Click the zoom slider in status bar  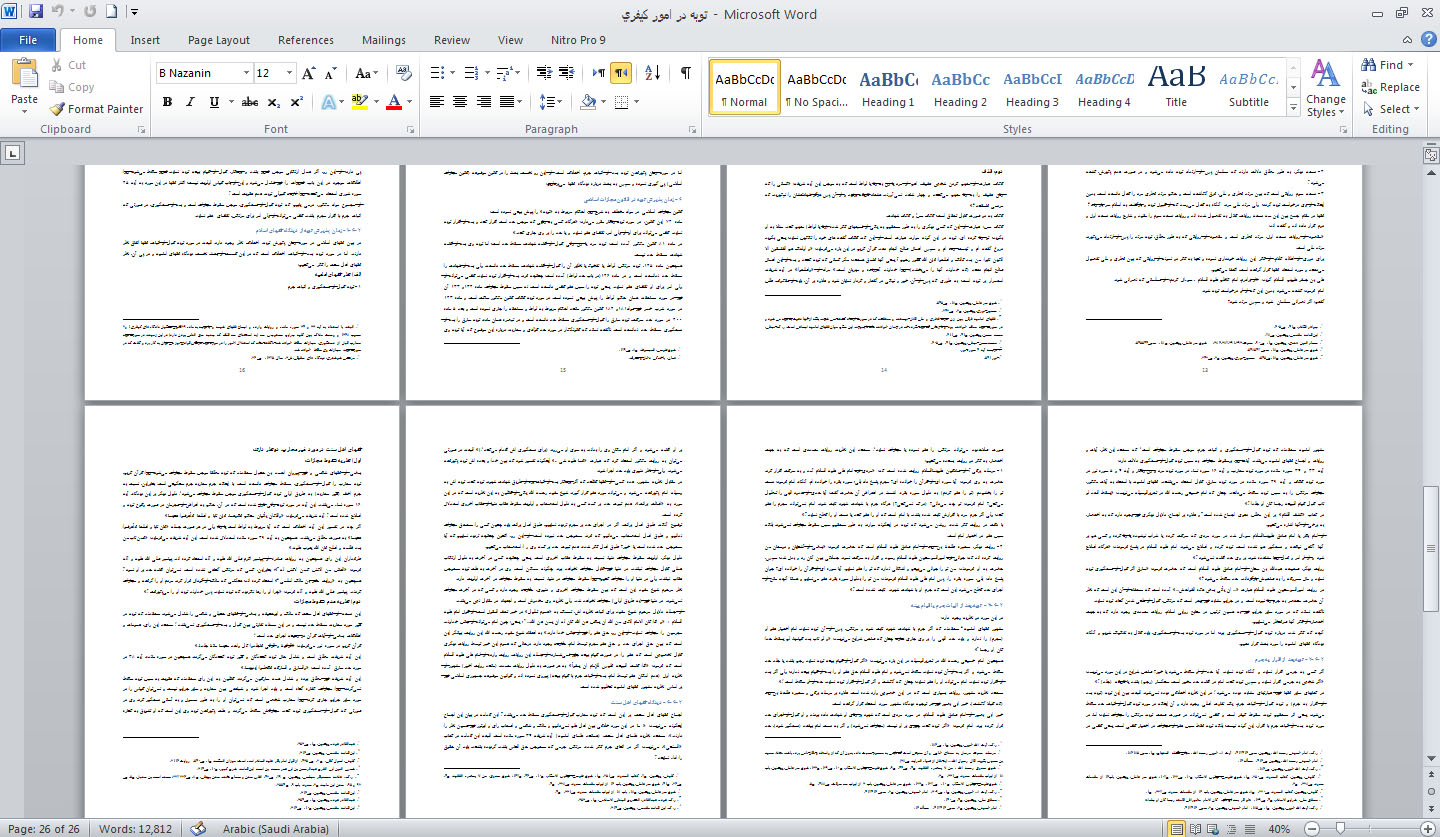(1337, 829)
